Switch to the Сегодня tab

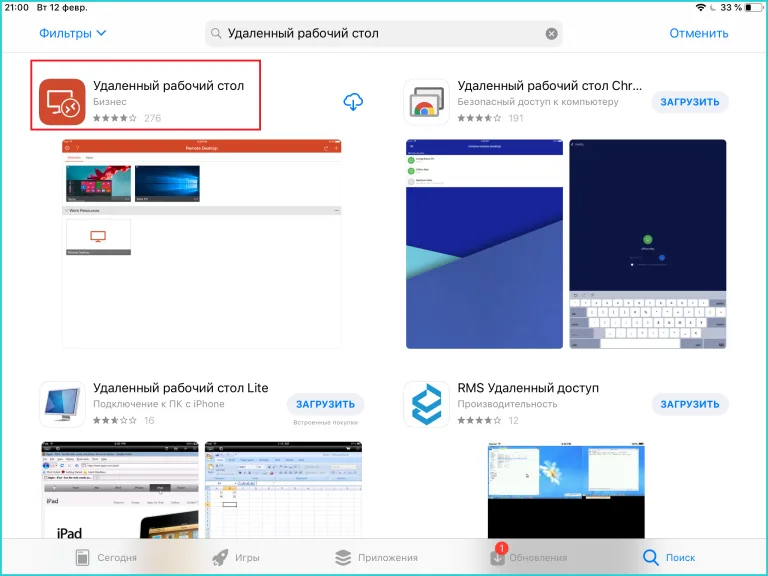[106, 557]
